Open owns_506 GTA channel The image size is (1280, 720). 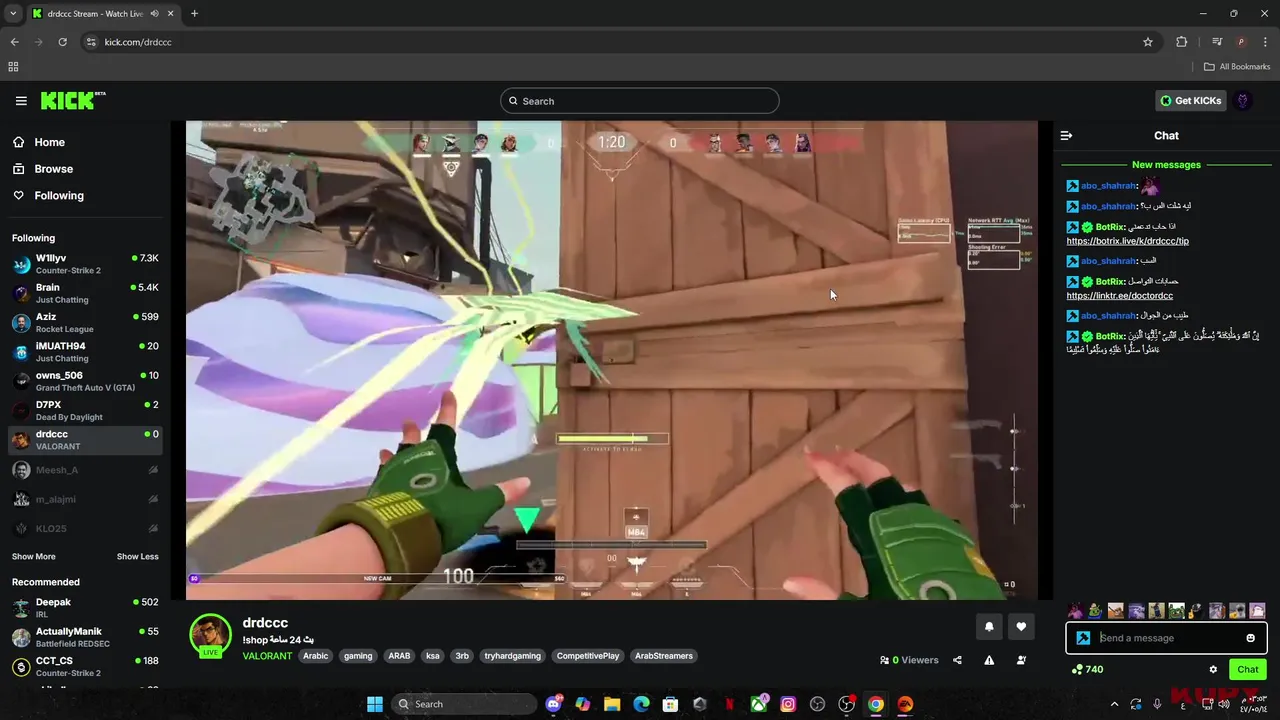[85, 381]
